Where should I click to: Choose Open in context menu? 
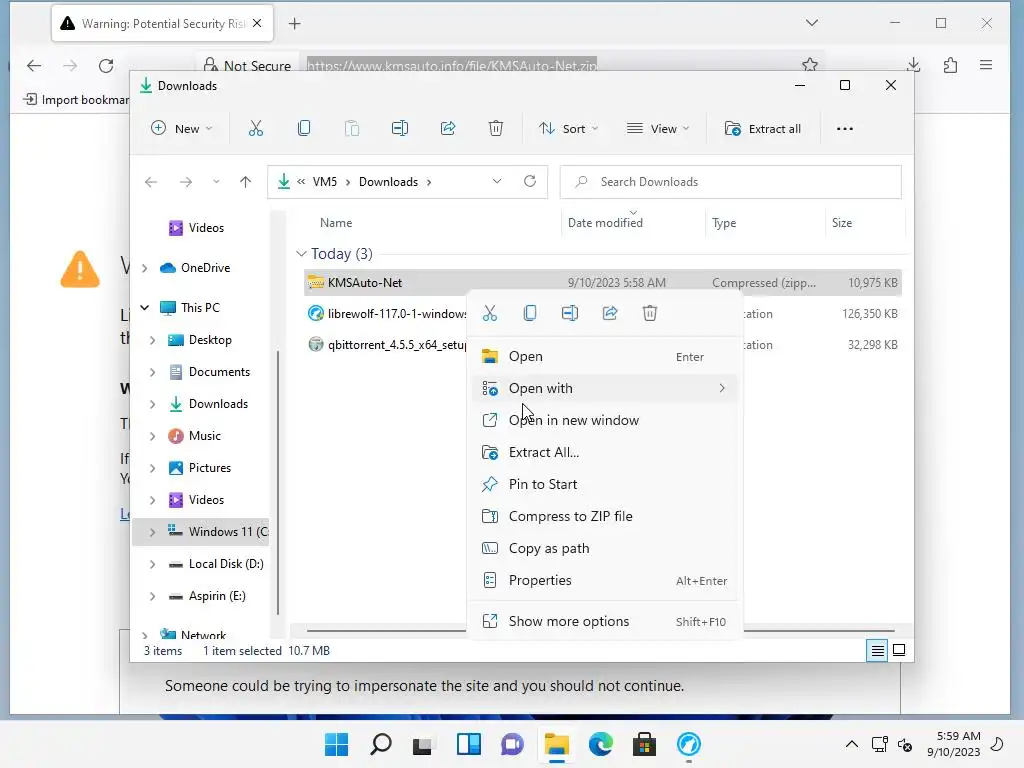605,357
